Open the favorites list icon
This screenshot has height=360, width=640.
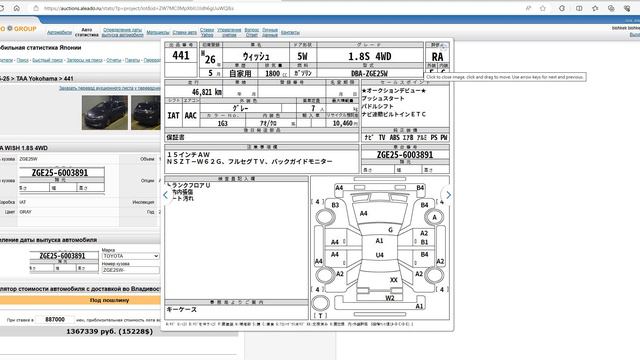click(x=595, y=8)
